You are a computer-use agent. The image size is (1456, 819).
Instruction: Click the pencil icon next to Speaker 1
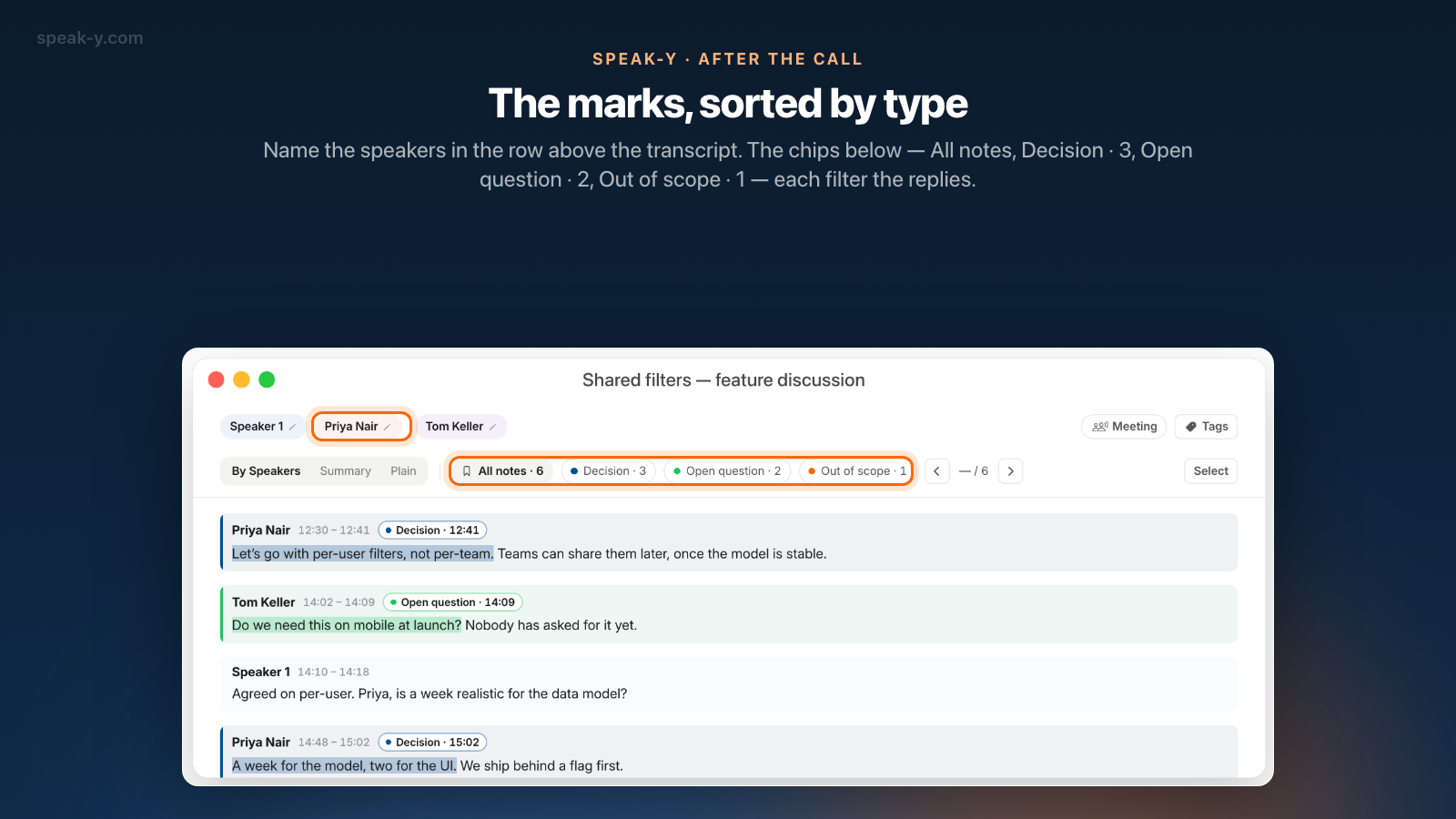[292, 427]
